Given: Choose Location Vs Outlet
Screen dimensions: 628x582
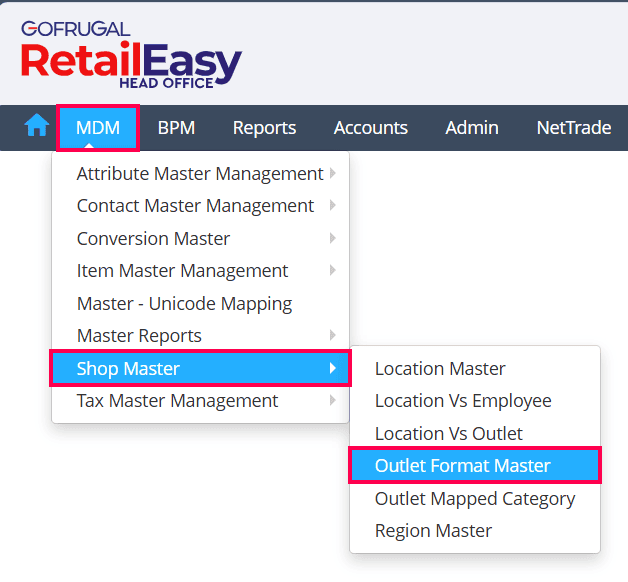Looking at the screenshot, I should coord(475,433).
